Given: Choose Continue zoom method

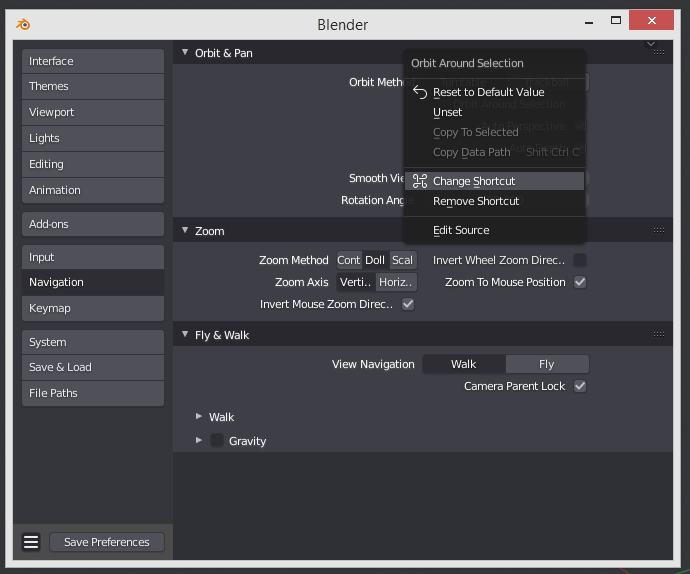Looking at the screenshot, I should (349, 260).
